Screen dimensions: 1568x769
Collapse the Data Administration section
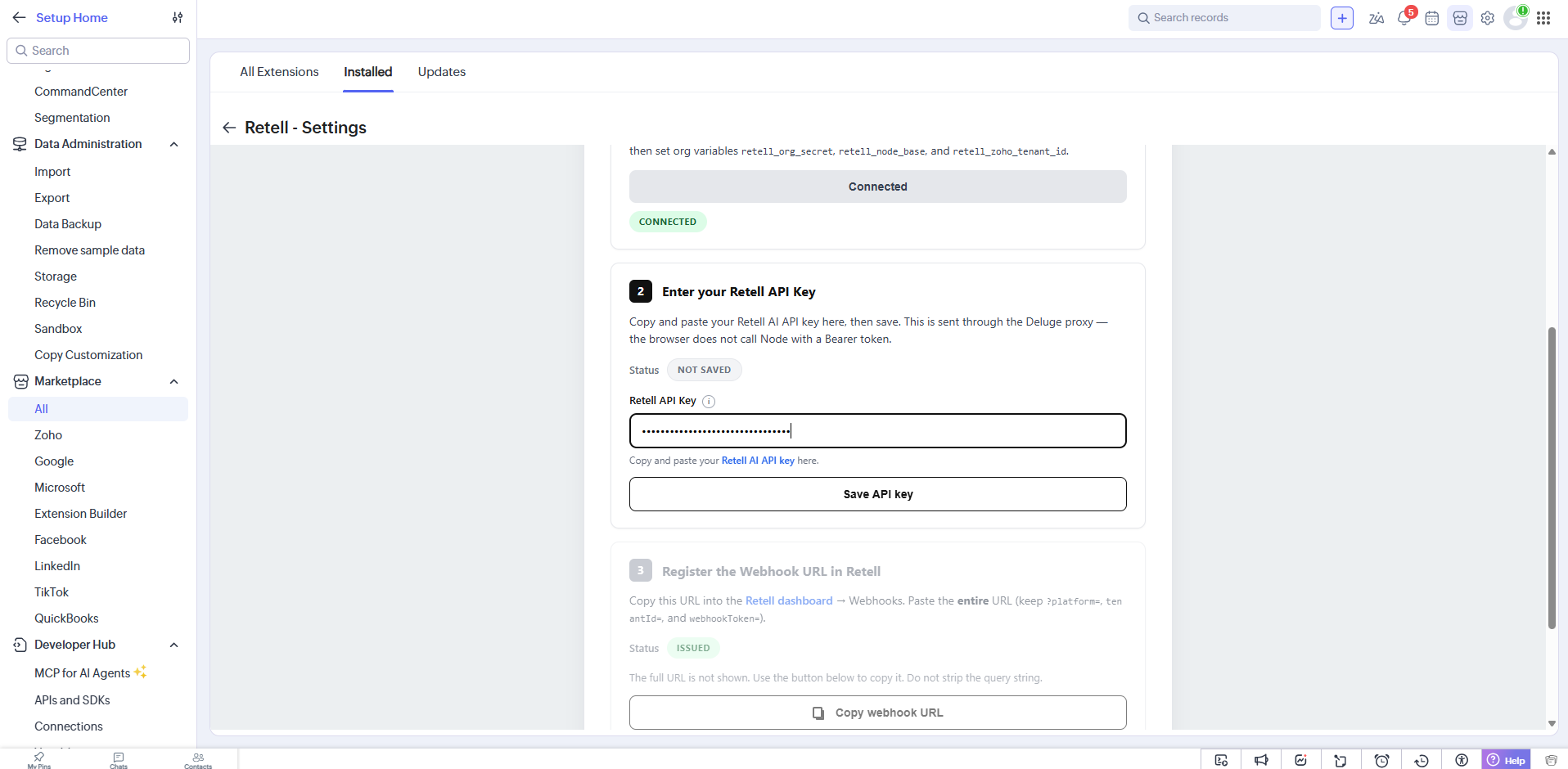coord(173,144)
